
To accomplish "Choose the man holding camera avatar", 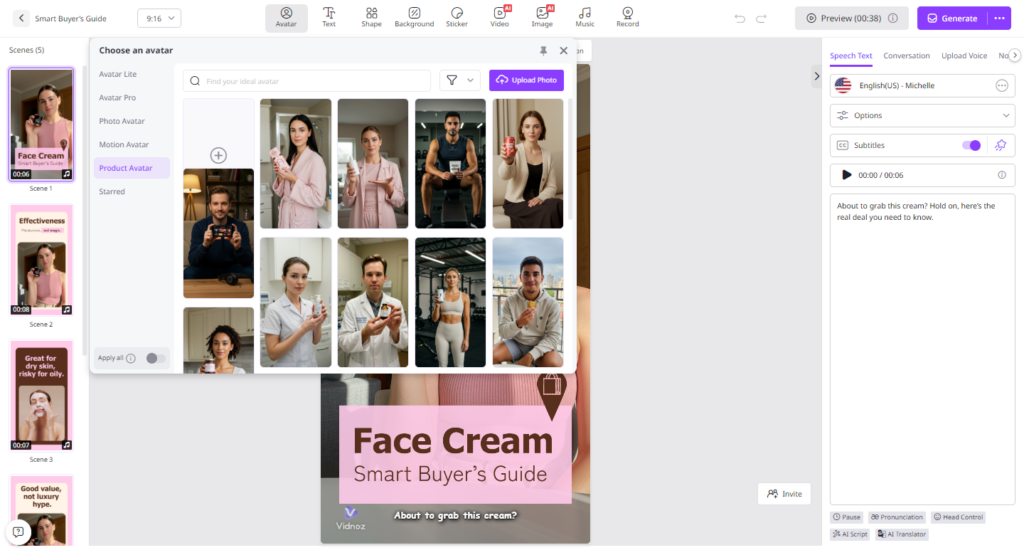I will pos(218,233).
